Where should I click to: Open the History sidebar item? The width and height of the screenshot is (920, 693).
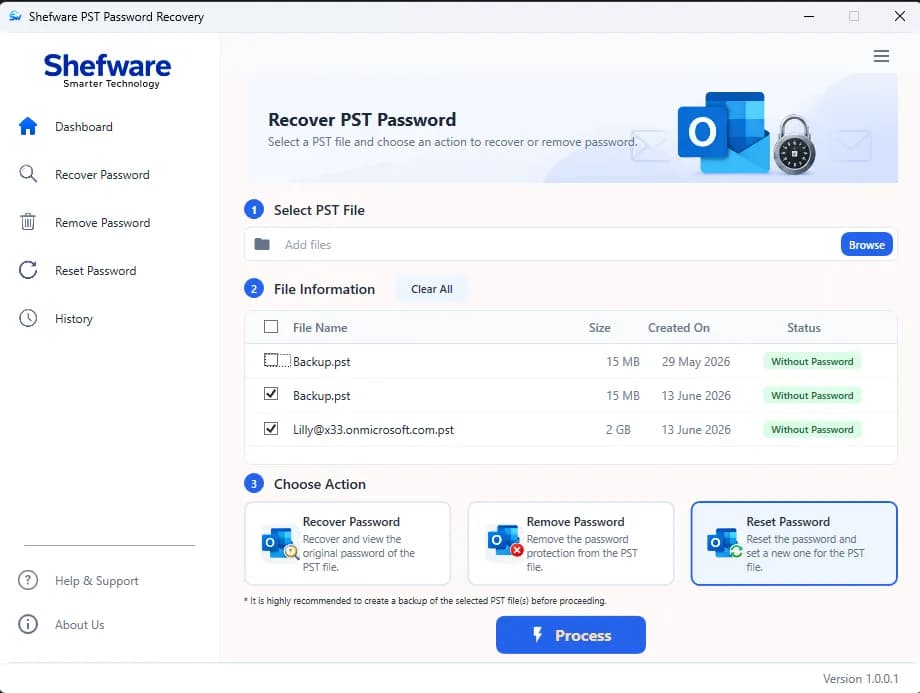pos(73,319)
